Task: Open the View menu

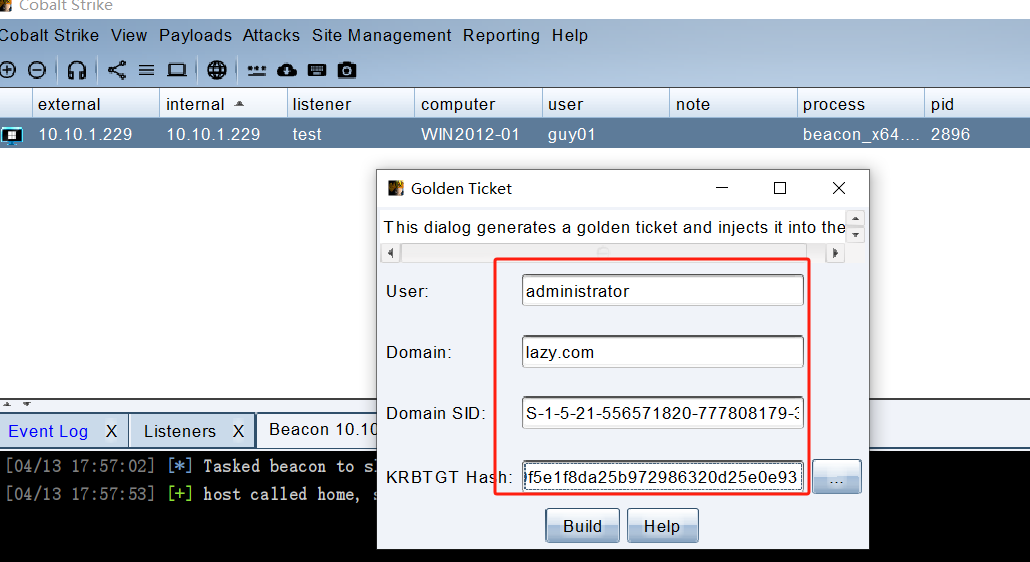Action: pyautogui.click(x=129, y=35)
